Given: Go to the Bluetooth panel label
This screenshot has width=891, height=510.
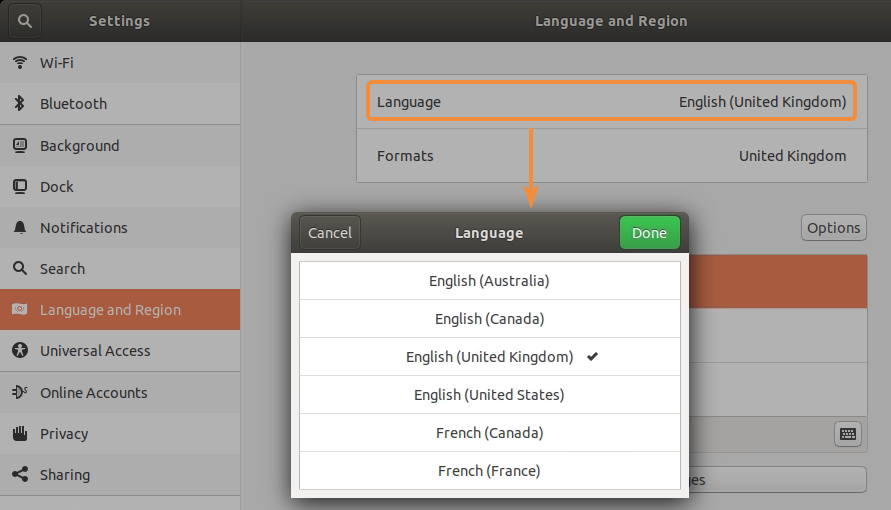Looking at the screenshot, I should coord(73,103).
